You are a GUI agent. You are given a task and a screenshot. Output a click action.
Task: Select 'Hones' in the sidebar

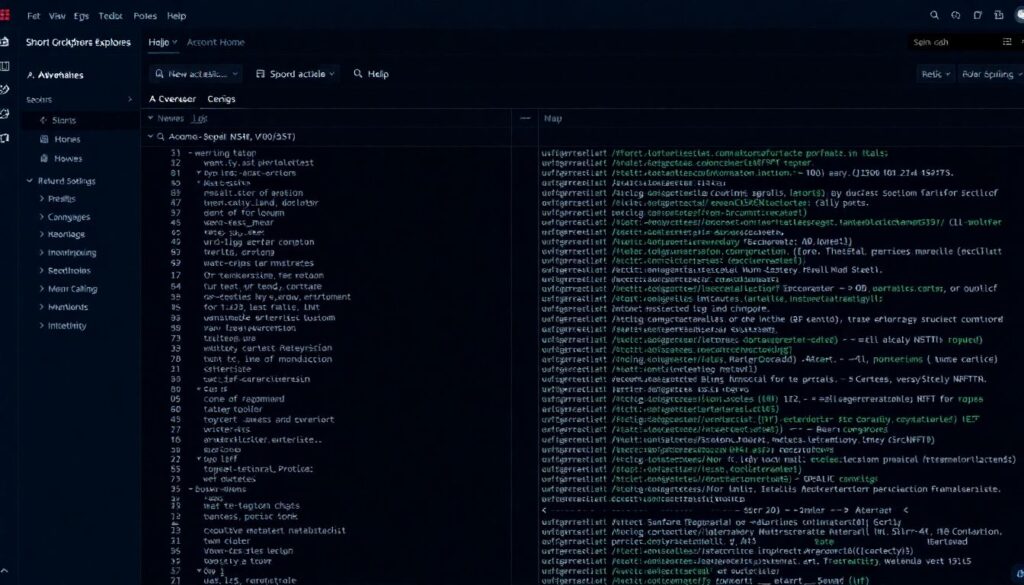[x=67, y=140]
